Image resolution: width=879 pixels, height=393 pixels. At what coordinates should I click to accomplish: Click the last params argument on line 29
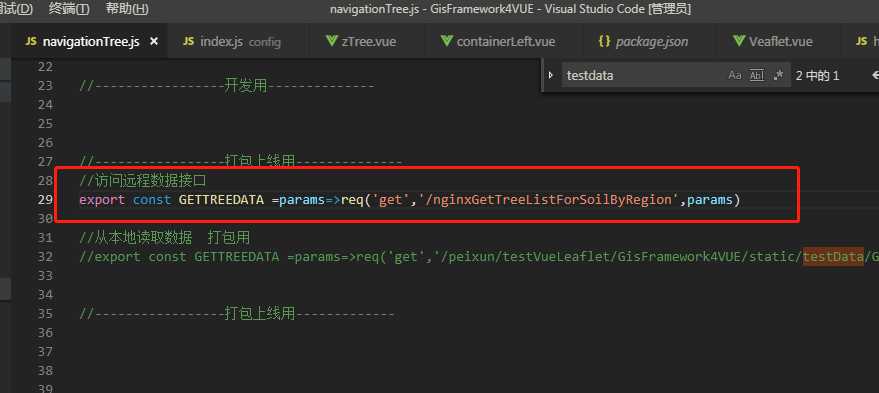(710, 200)
